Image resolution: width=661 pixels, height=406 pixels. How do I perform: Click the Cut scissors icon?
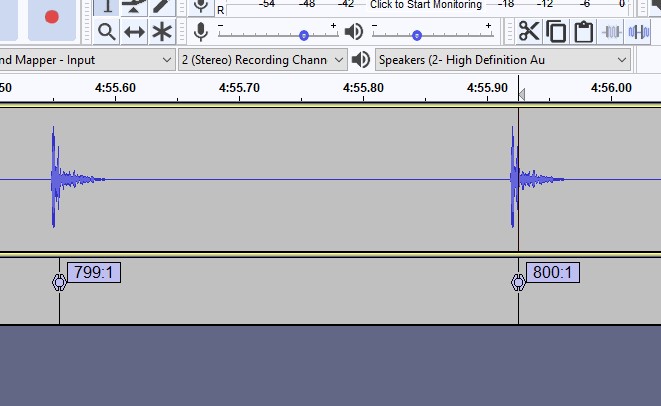pos(528,32)
